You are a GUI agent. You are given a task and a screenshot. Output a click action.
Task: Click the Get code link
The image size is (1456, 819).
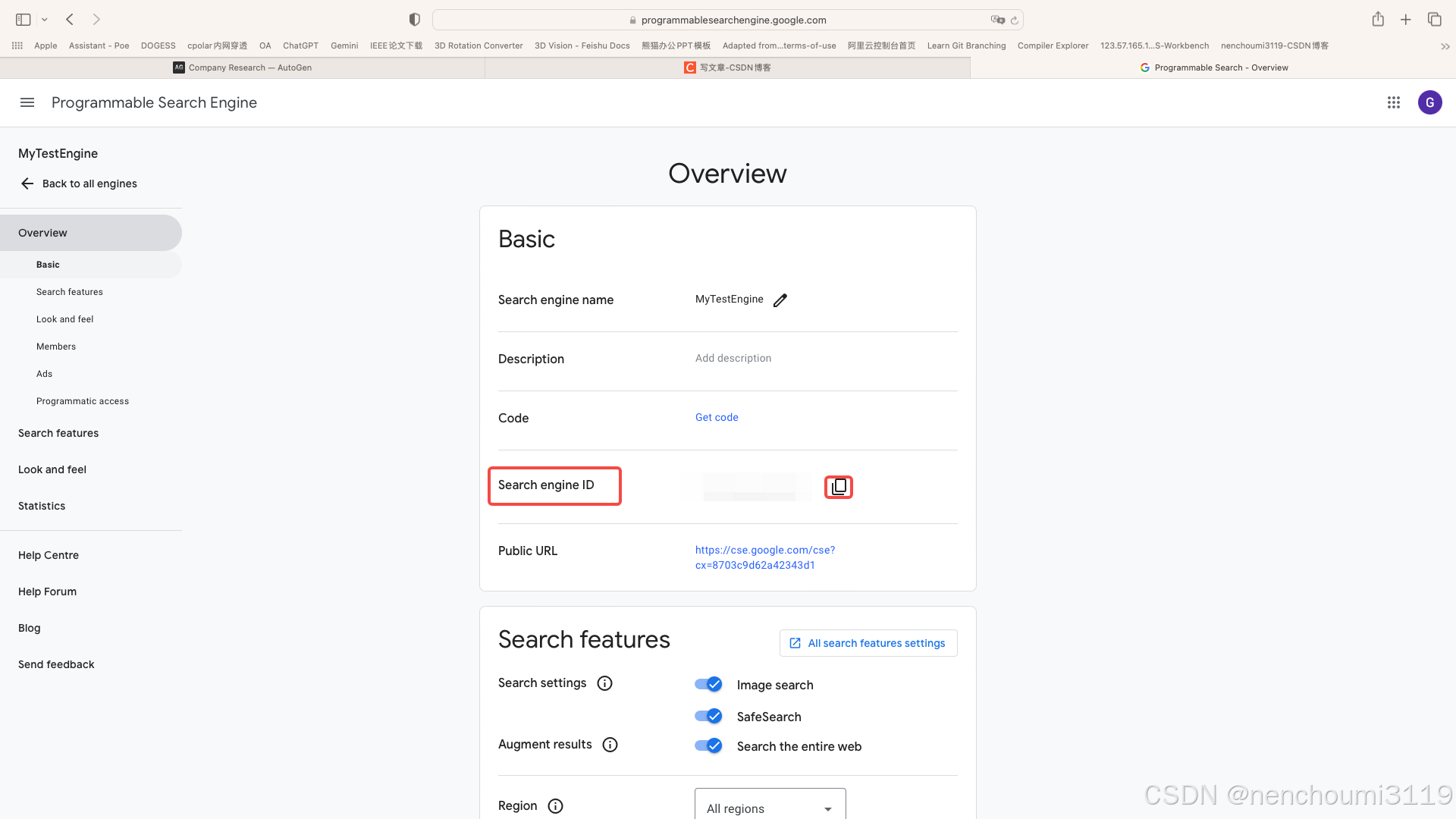click(717, 417)
